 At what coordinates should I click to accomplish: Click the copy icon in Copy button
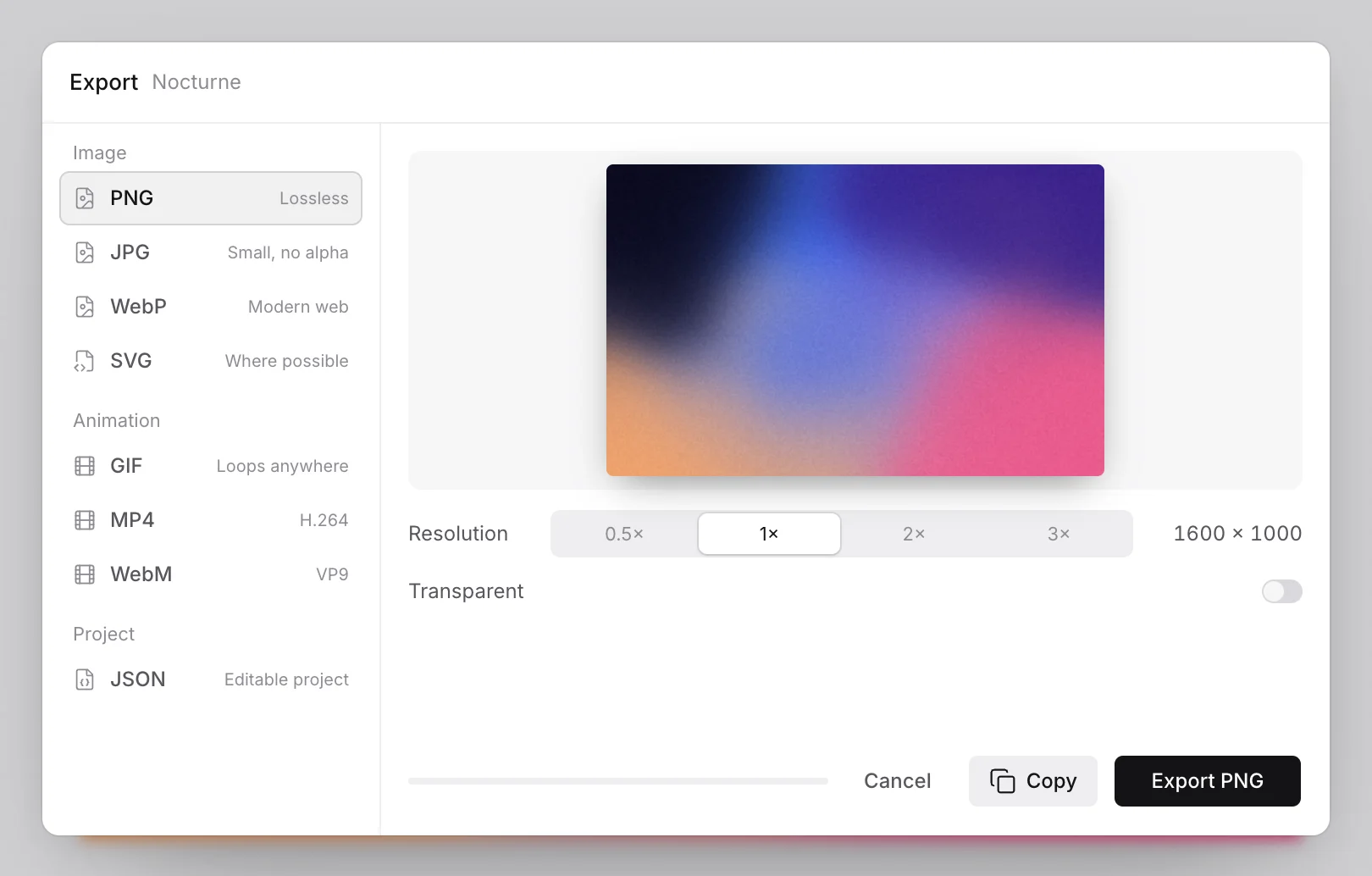coord(1003,781)
